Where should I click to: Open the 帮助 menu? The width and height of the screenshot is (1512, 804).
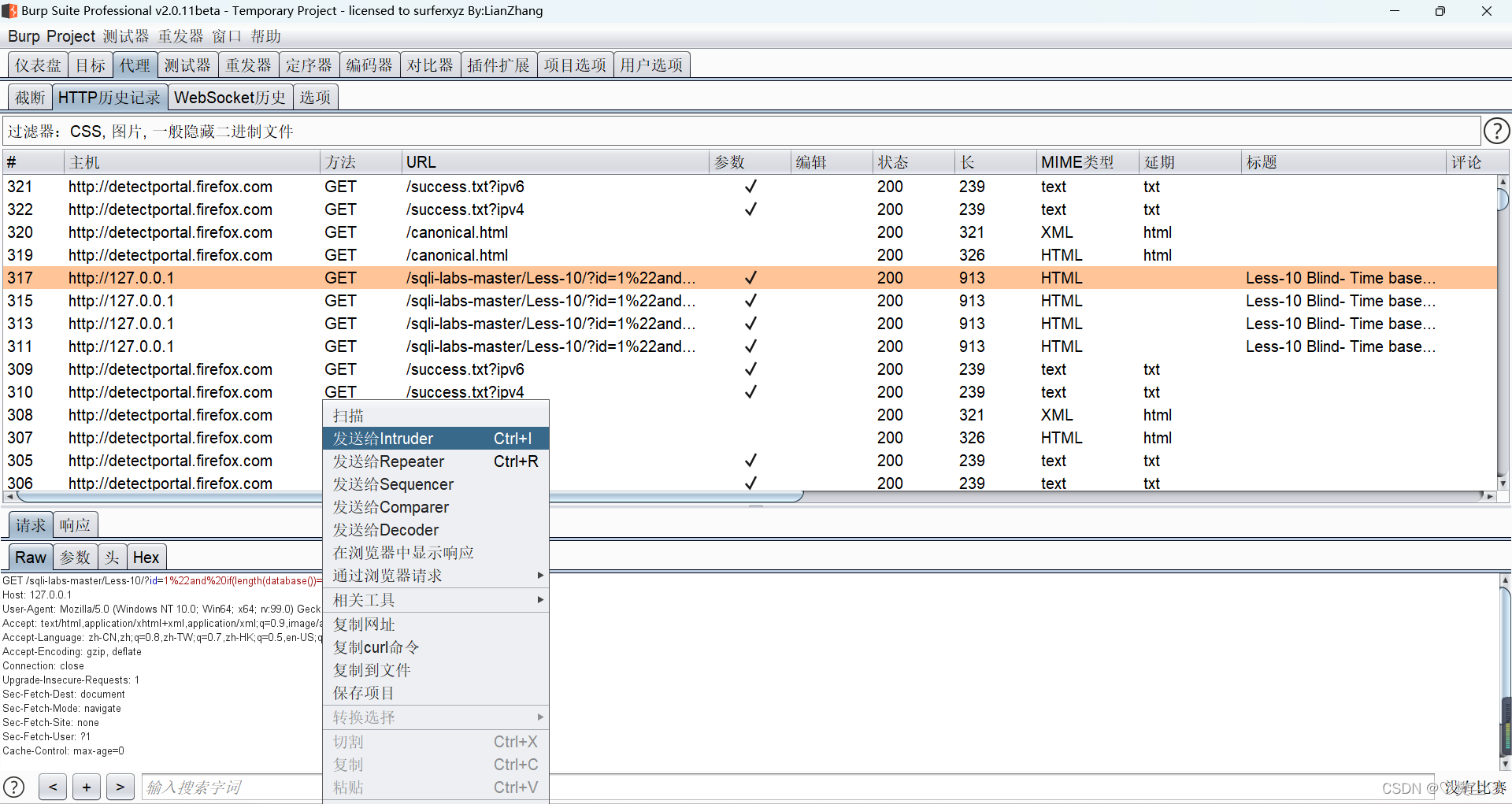[266, 36]
